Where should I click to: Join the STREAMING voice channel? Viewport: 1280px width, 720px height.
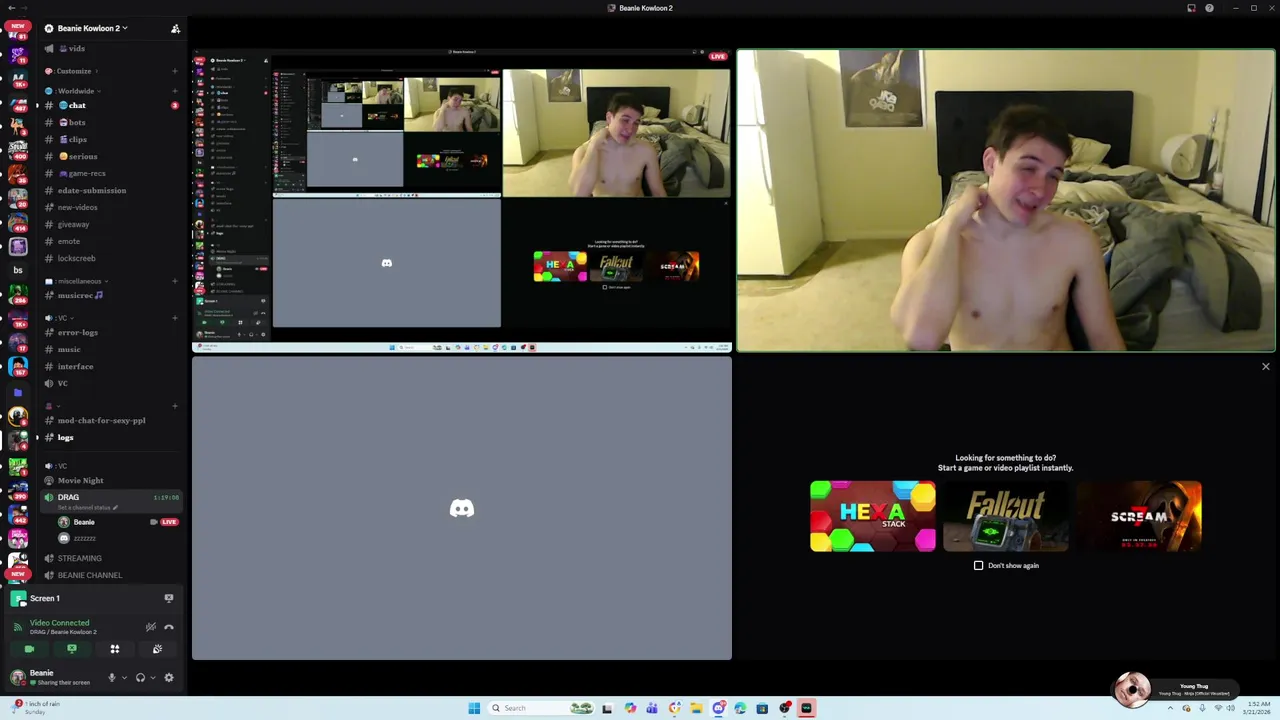(110, 558)
